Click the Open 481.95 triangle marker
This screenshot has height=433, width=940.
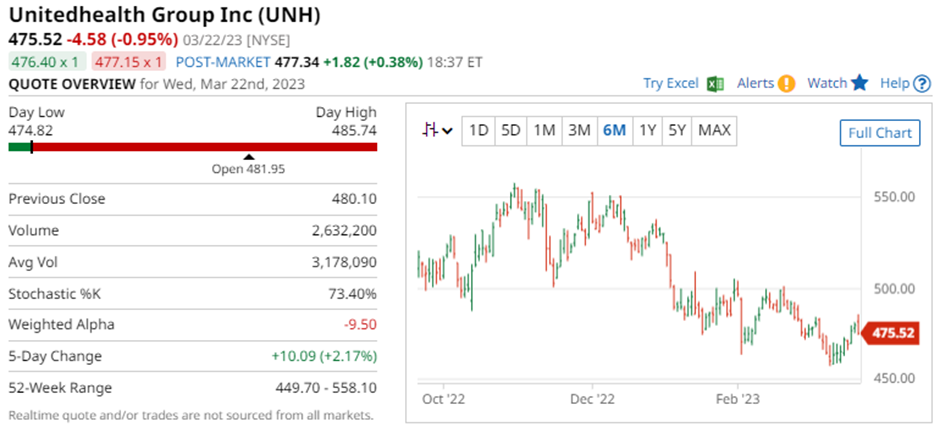(249, 156)
